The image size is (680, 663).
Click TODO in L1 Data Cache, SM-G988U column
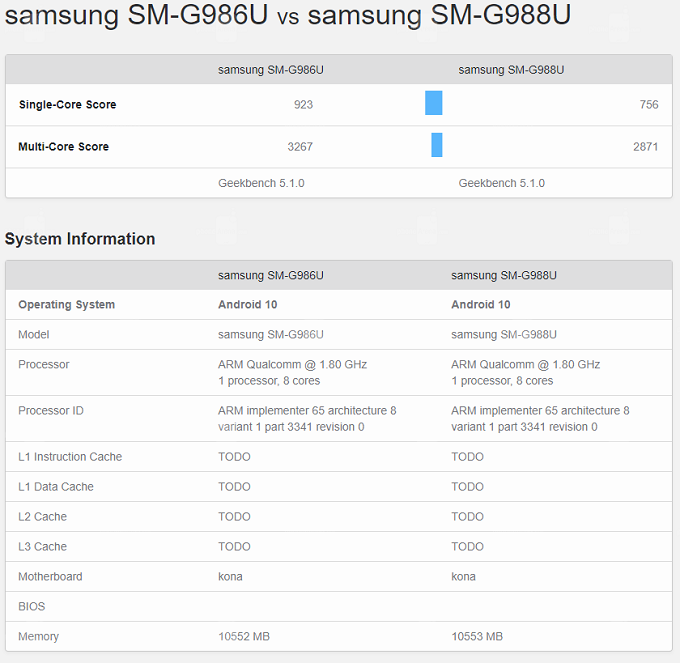(467, 487)
